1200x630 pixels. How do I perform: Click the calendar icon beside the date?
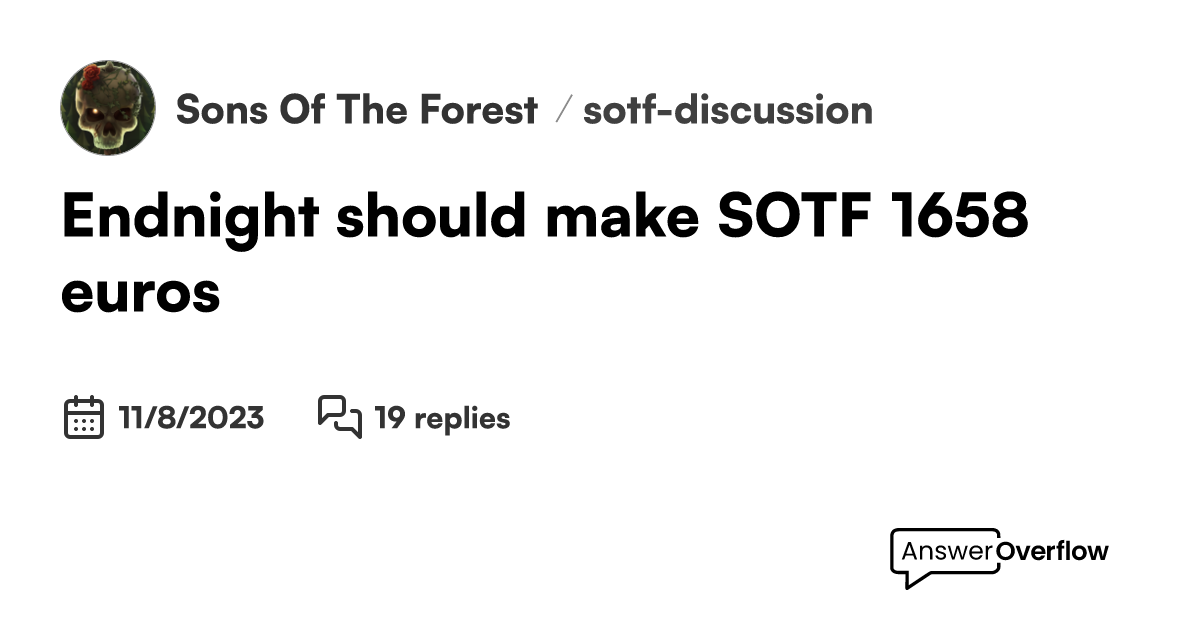tap(84, 417)
